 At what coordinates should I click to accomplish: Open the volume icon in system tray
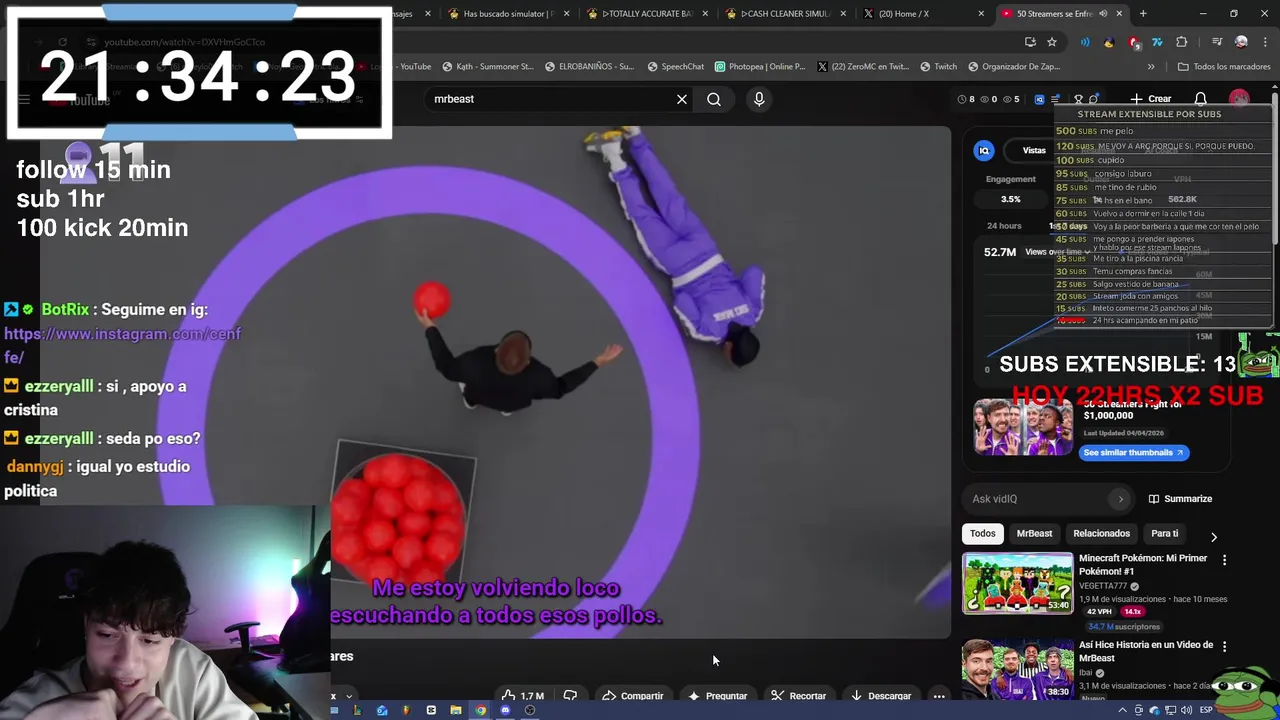[x=1187, y=710]
